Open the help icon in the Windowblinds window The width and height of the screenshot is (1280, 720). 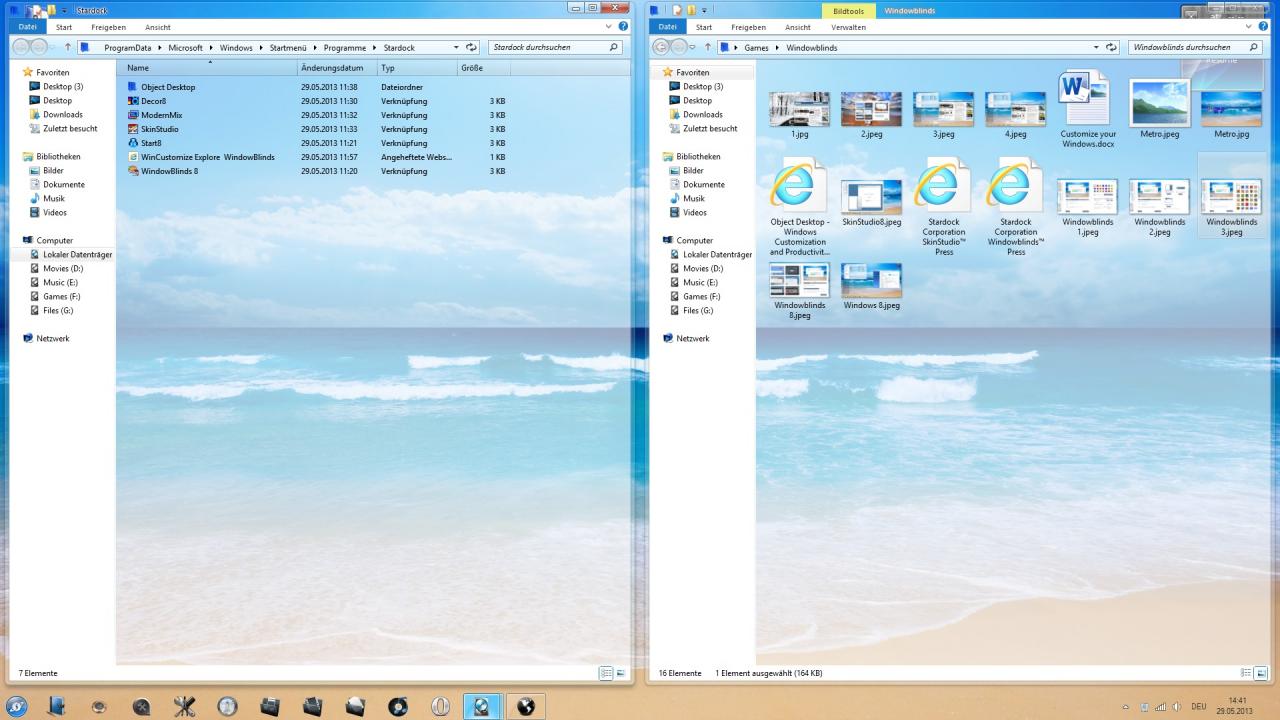pyautogui.click(x=1264, y=27)
